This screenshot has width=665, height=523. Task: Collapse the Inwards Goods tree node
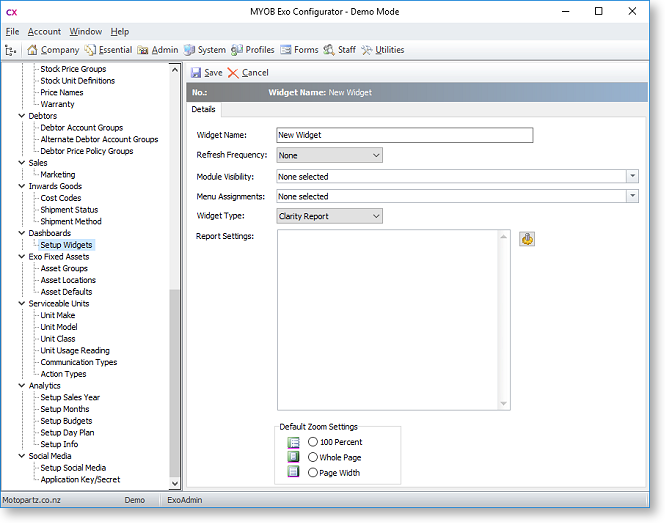22,186
